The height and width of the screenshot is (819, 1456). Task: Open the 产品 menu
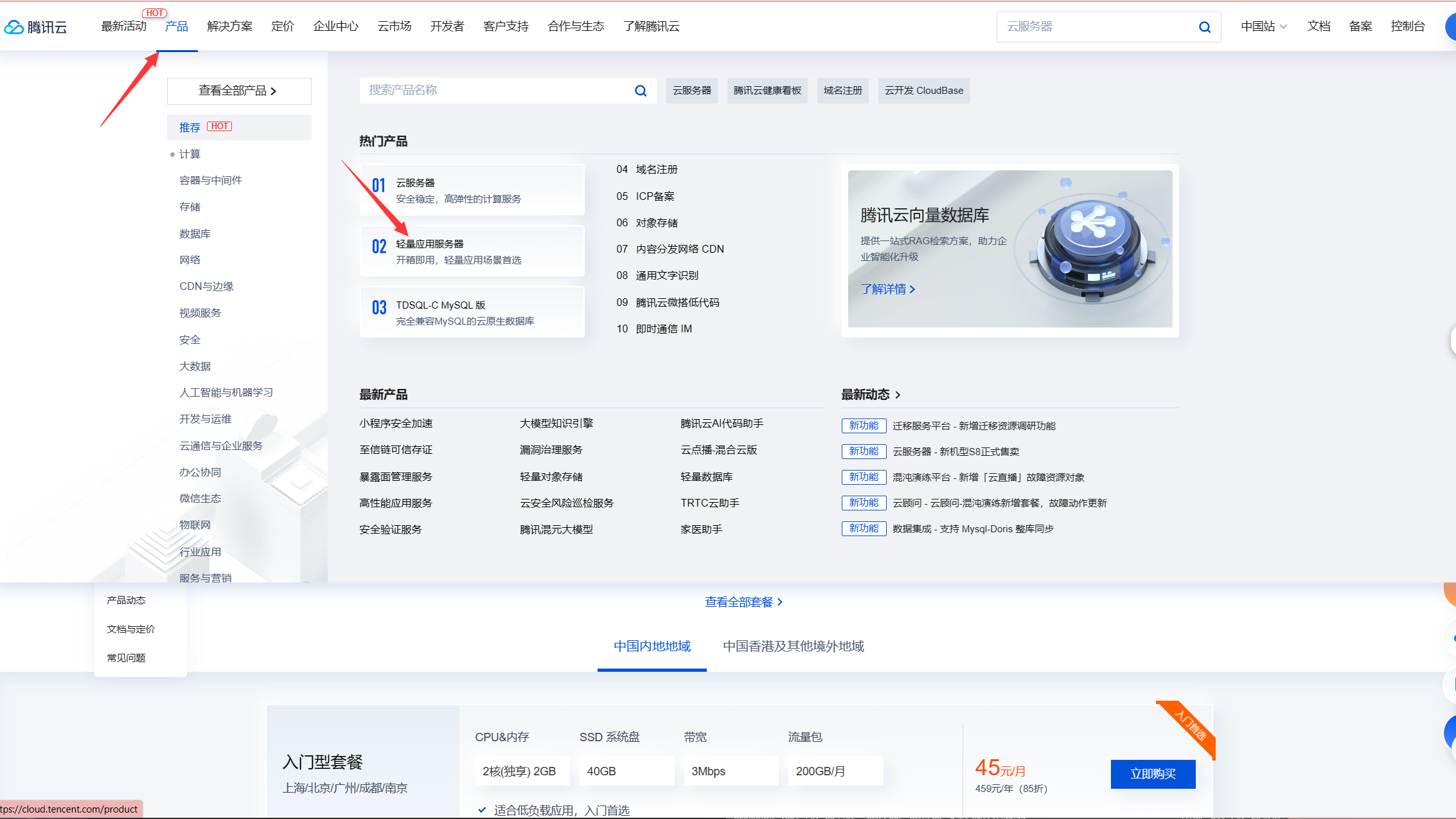pyautogui.click(x=177, y=26)
